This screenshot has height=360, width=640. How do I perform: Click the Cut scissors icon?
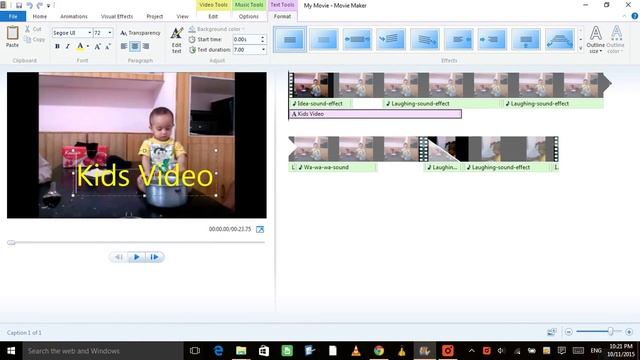coord(27,29)
